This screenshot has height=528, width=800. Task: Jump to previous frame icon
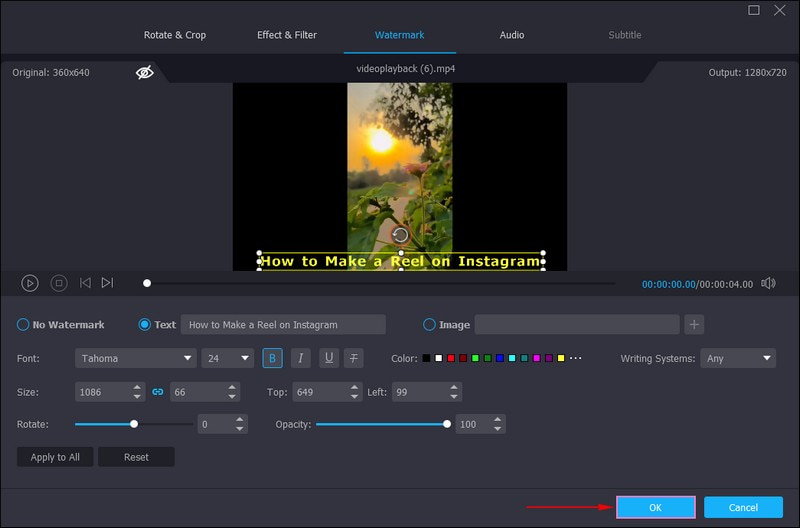pos(85,283)
